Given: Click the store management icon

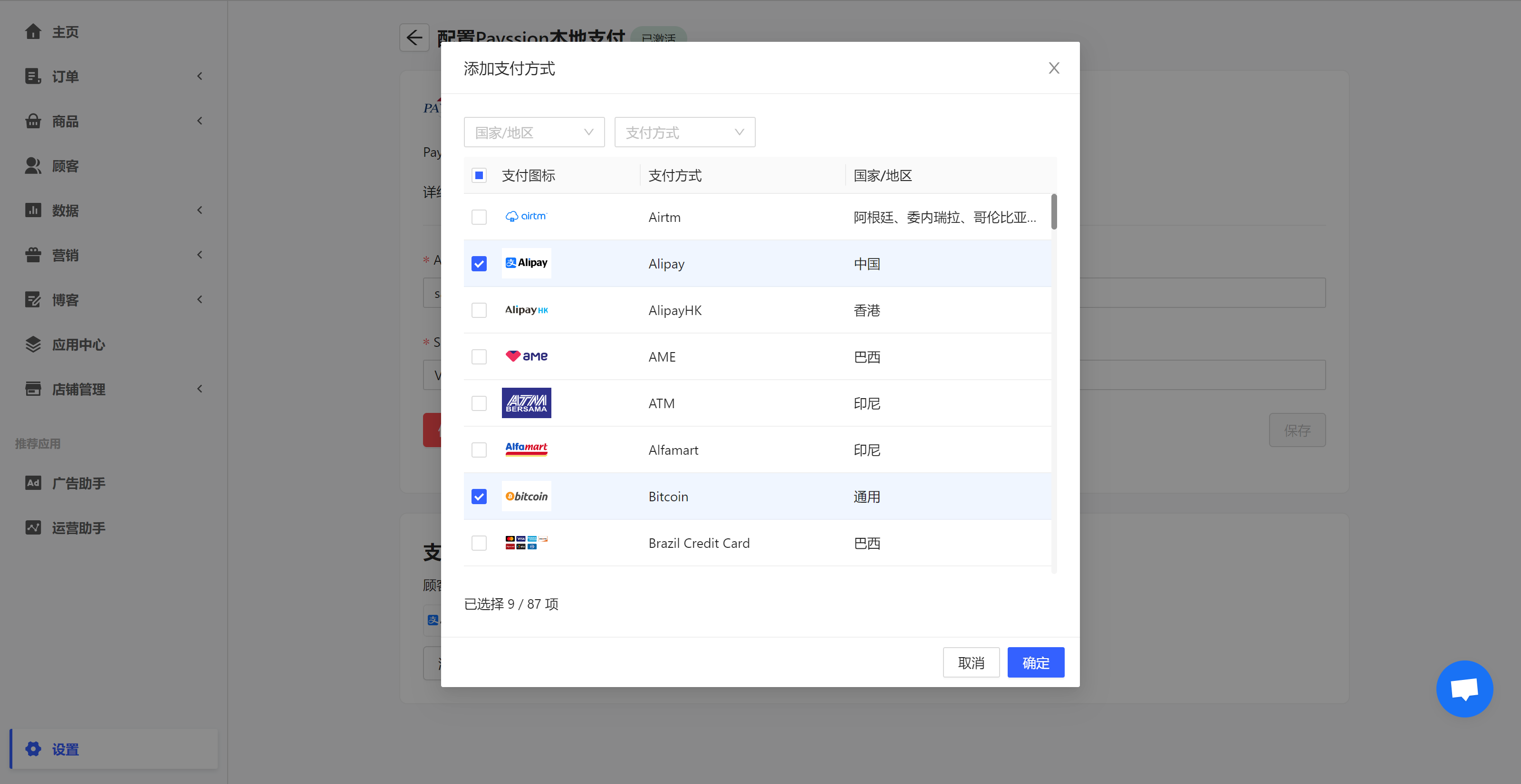Looking at the screenshot, I should (33, 389).
